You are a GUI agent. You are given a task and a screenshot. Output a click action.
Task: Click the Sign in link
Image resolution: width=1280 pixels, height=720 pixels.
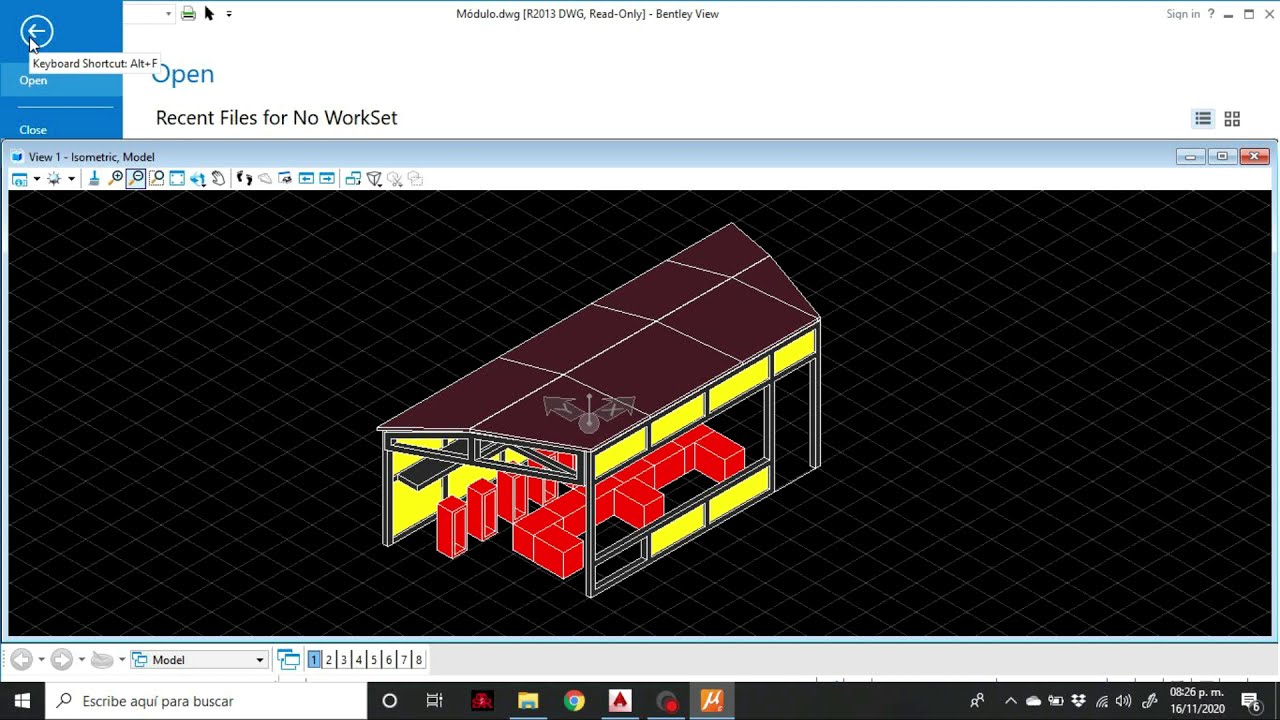[x=1183, y=14]
